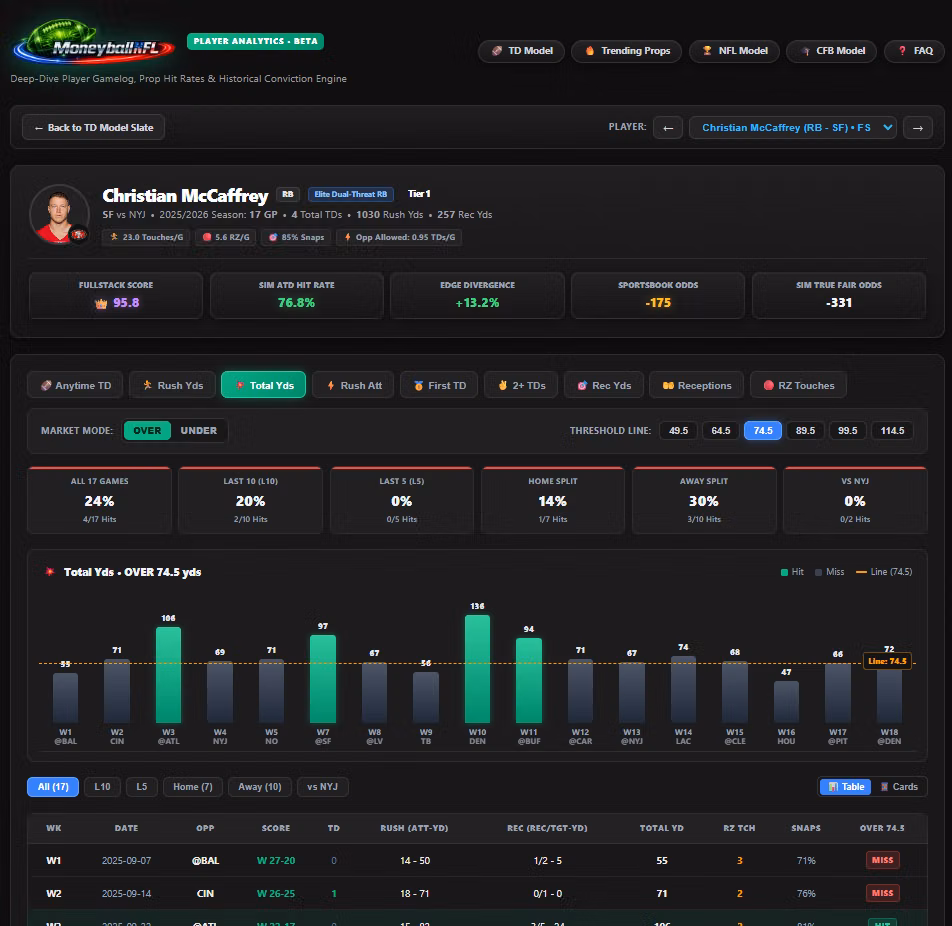The width and height of the screenshot is (952, 926).
Task: Click Christian McCaffrey's headshot photo
Action: coord(60,214)
